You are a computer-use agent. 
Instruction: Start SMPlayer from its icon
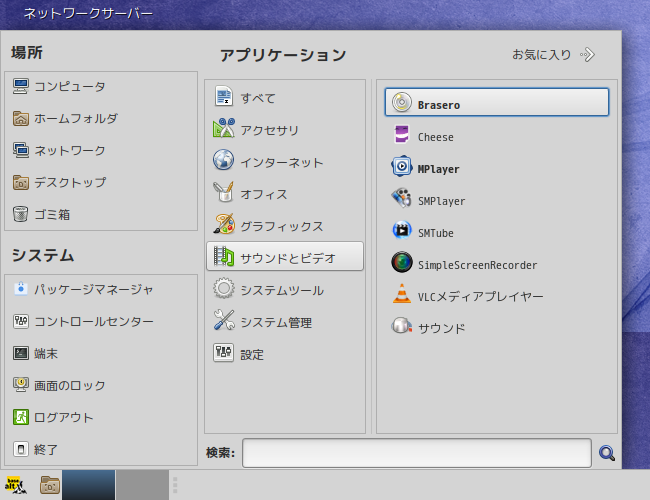[x=402, y=198]
